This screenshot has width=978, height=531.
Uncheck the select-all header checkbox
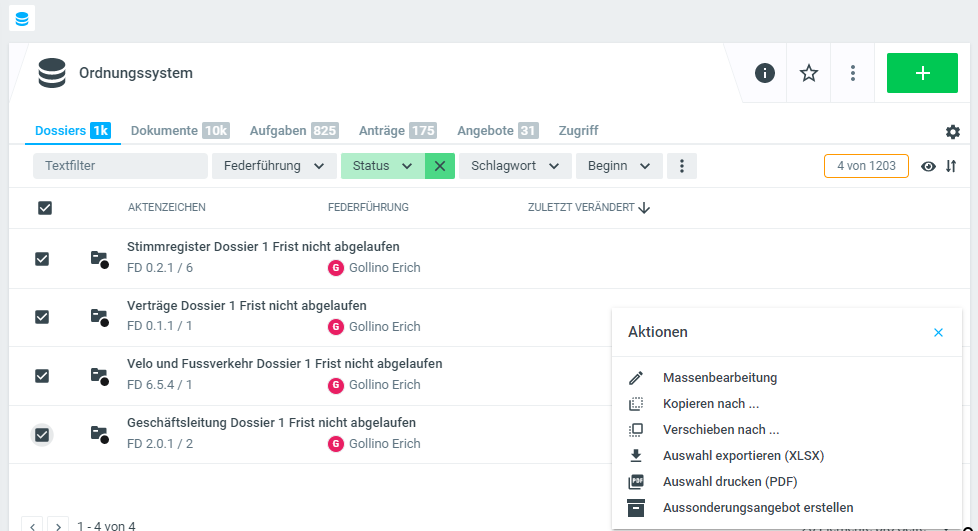click(44, 208)
